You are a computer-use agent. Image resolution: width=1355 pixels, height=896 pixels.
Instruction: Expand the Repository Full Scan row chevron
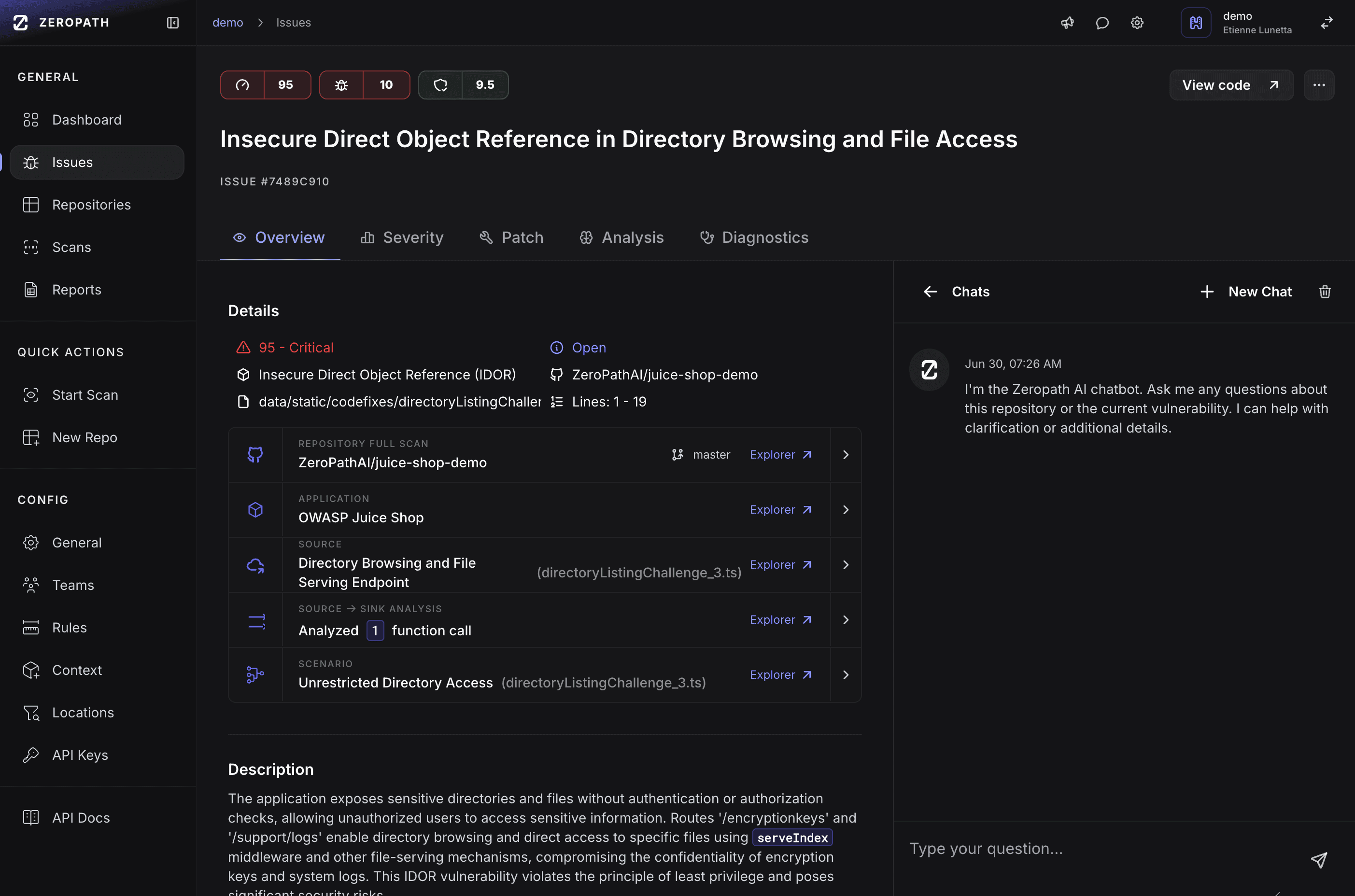(845, 455)
